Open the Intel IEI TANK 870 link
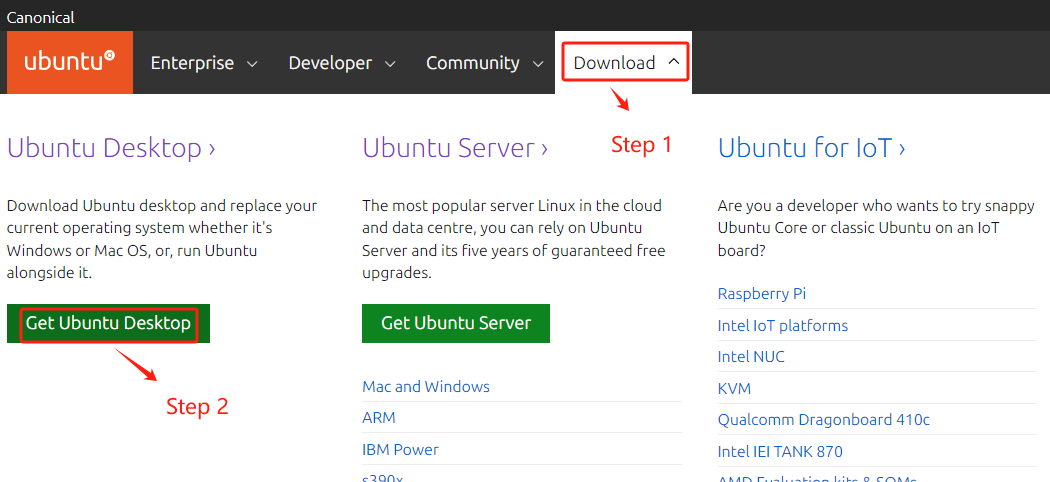Viewport: 1050px width, 482px height. pyautogui.click(x=780, y=451)
